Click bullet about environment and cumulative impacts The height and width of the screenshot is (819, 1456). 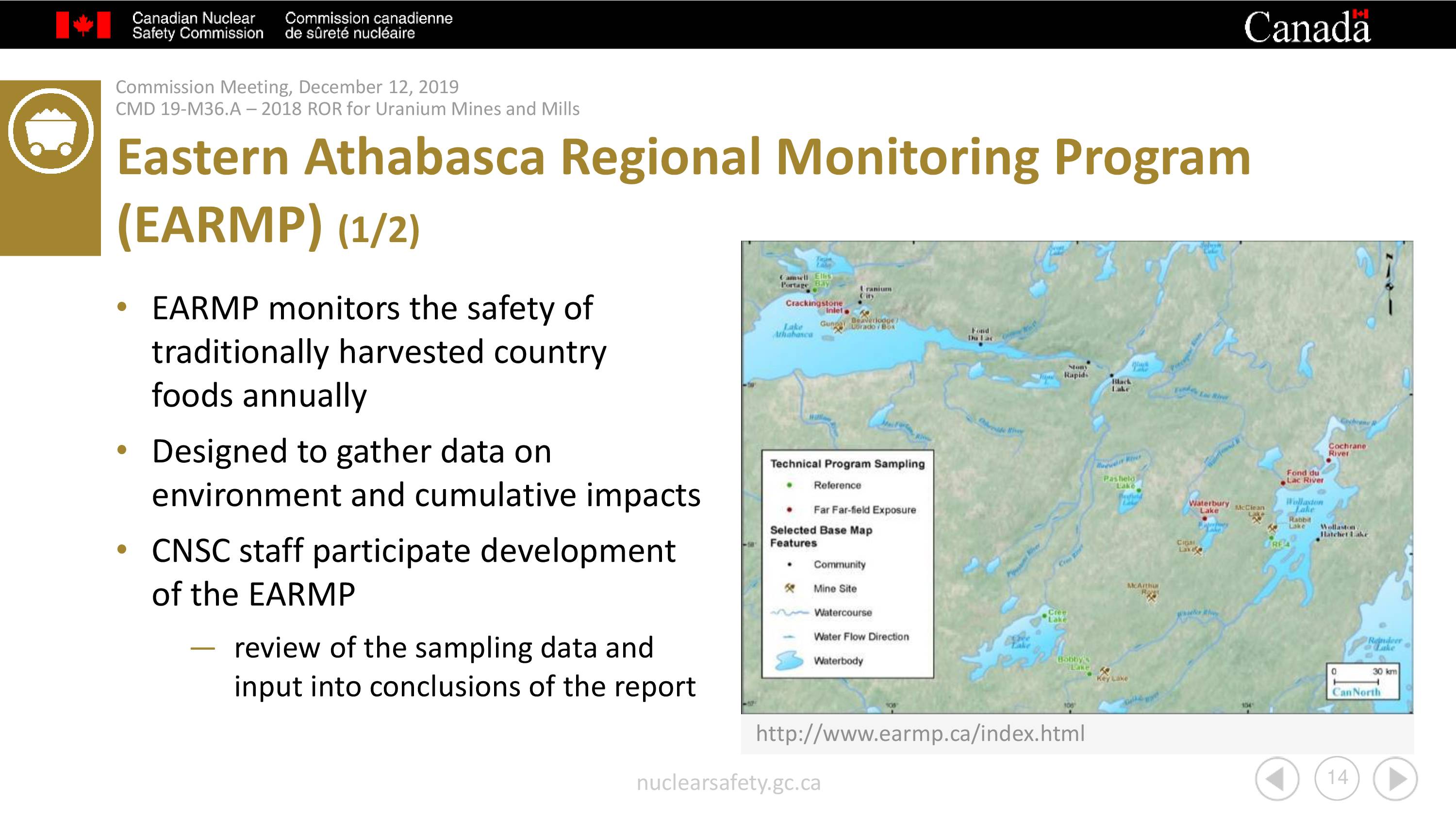[426, 473]
